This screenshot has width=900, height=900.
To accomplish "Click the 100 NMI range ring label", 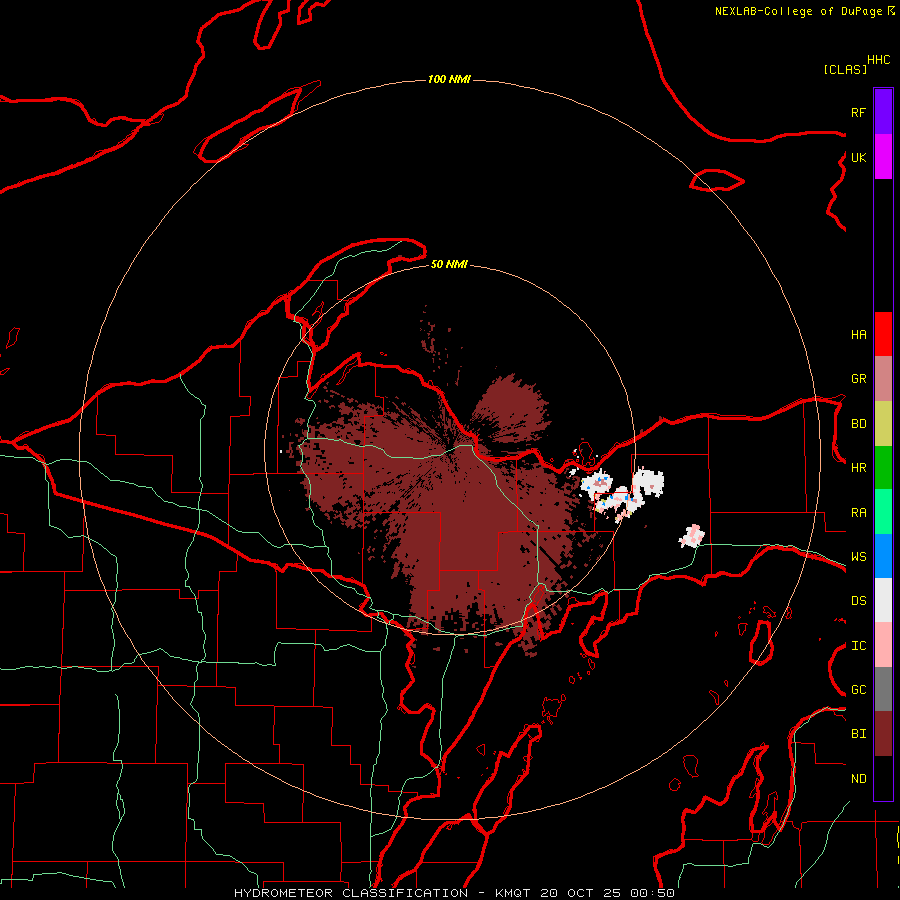I will [x=449, y=79].
